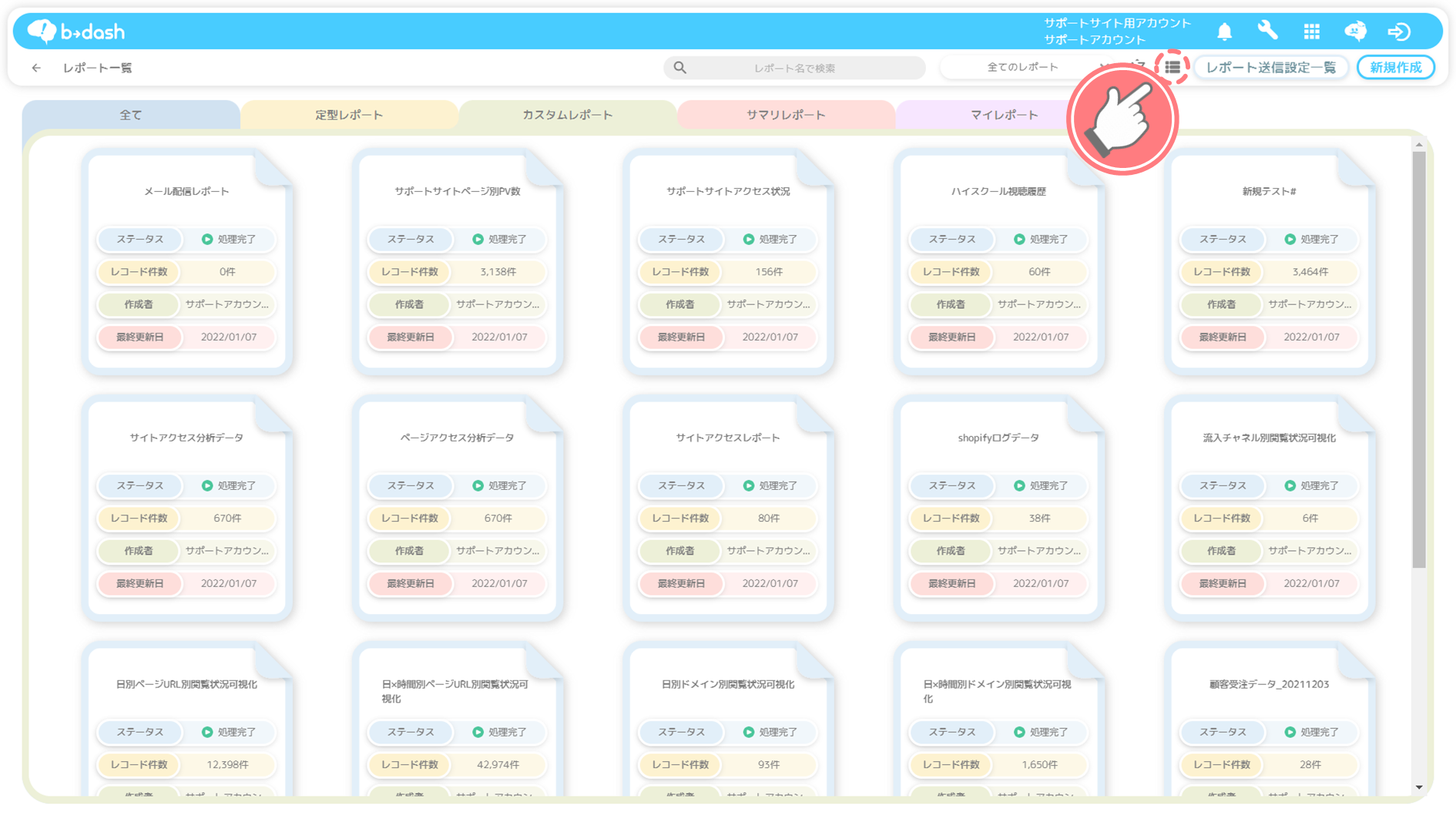Select the サマリレポート tab
Viewport: 1456px width, 819px height.
tap(786, 115)
